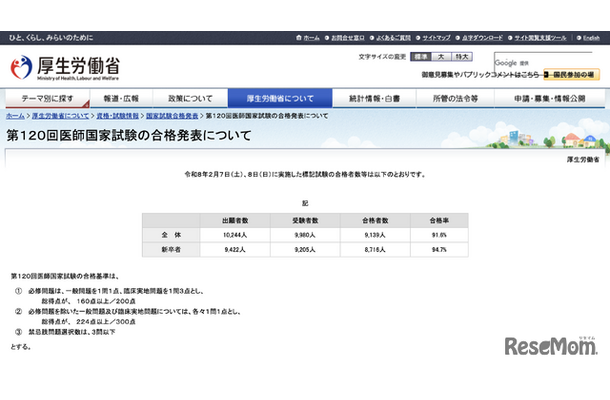This screenshot has width=610, height=400.
Task: Click the home icon beside ホーム
Action: tap(299, 38)
